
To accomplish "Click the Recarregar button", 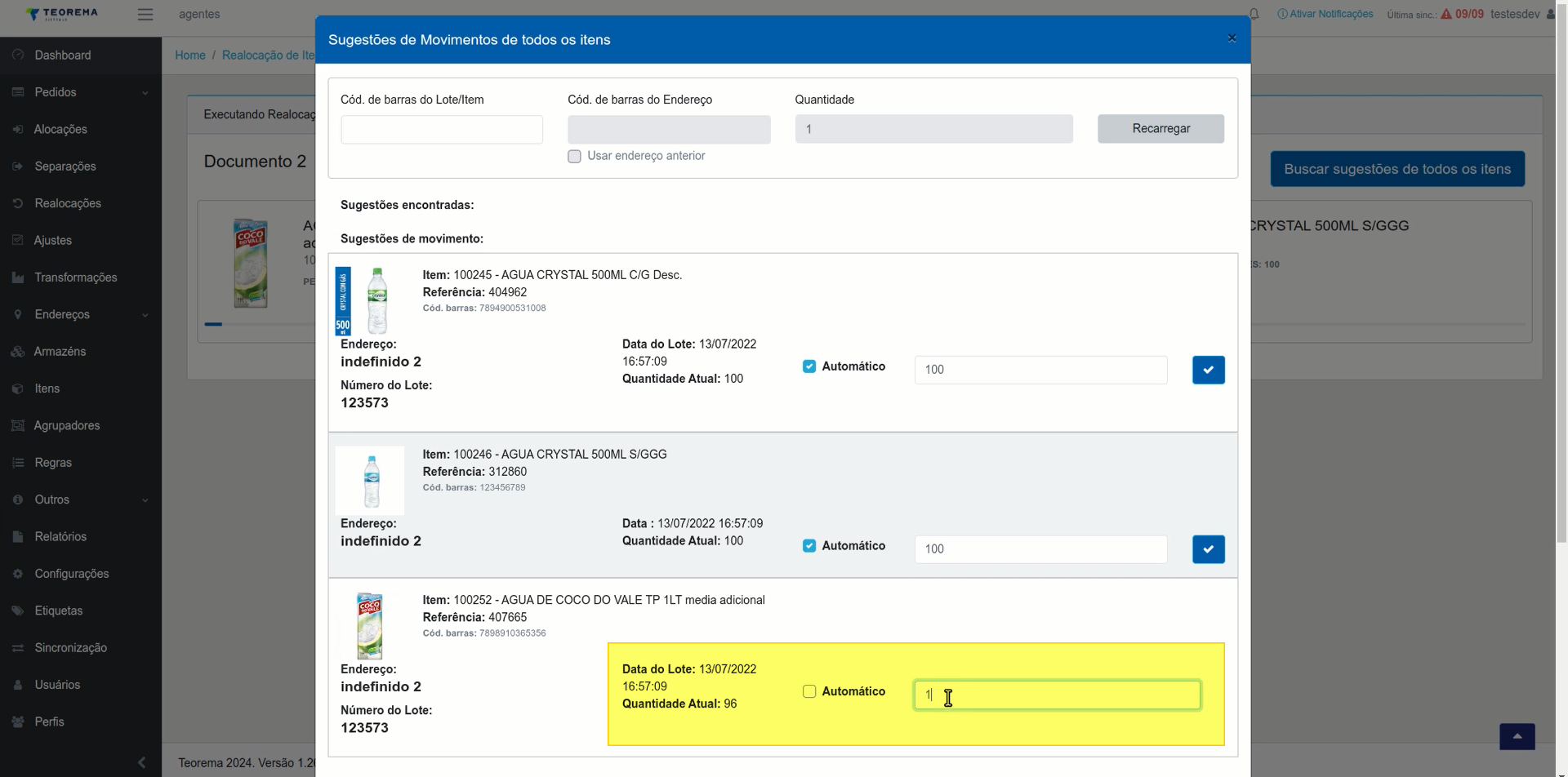I will (x=1160, y=129).
